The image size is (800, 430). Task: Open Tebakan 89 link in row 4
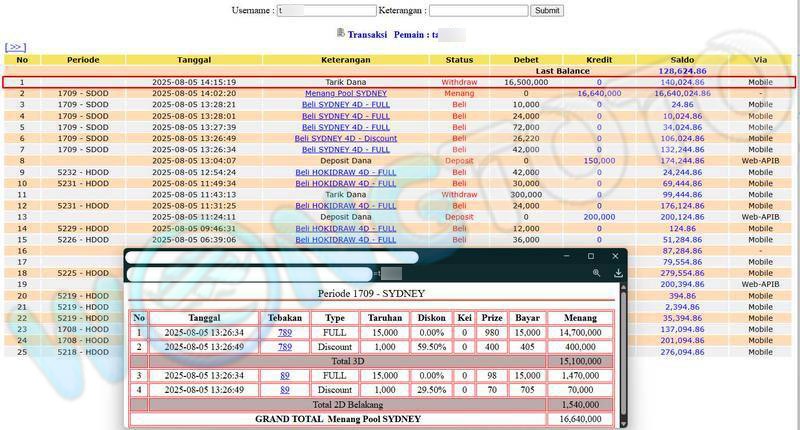[x=285, y=390]
